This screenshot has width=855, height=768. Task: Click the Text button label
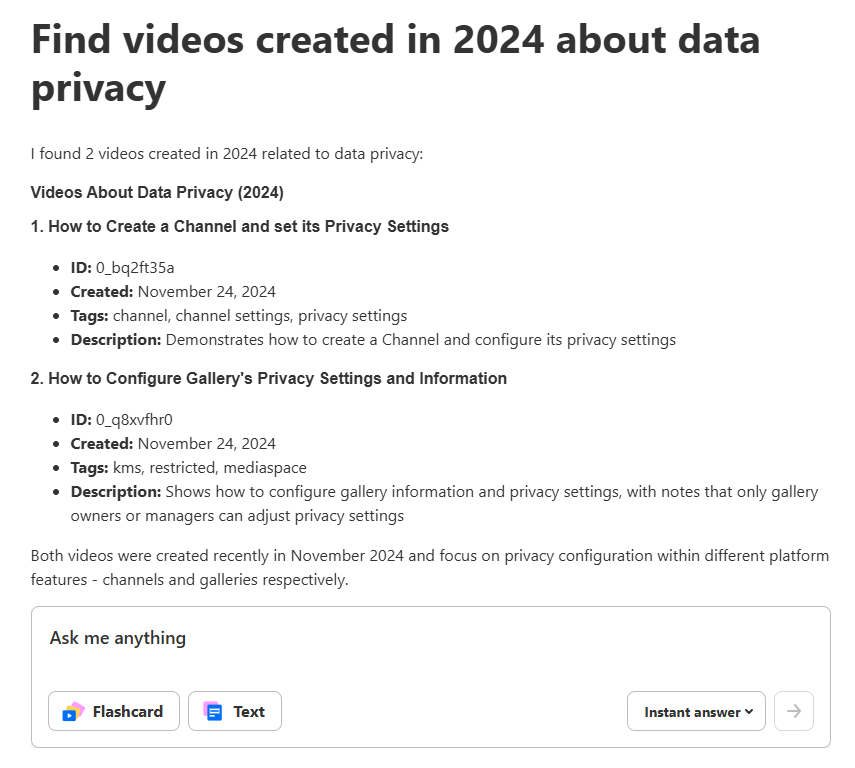pos(249,712)
